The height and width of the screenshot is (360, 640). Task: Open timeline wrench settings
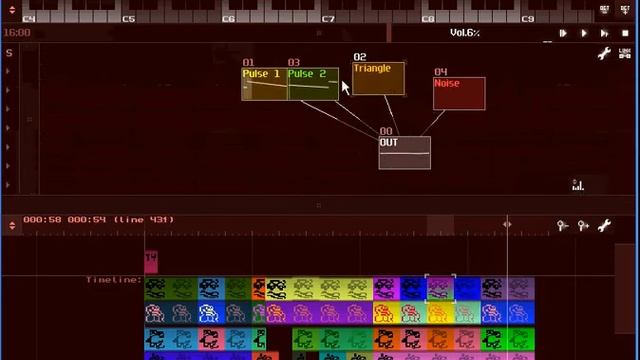tap(604, 225)
